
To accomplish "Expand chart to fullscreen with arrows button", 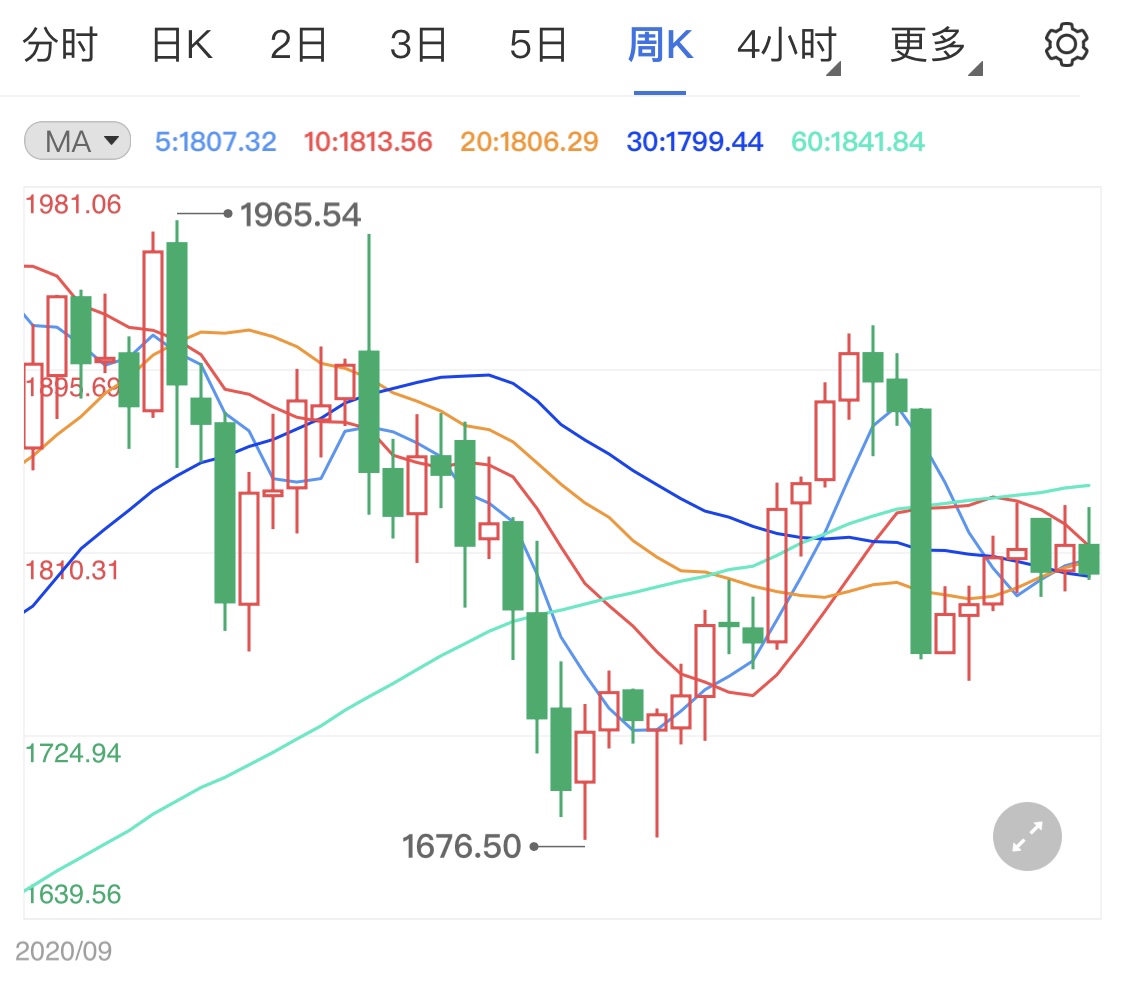I will [x=1027, y=836].
